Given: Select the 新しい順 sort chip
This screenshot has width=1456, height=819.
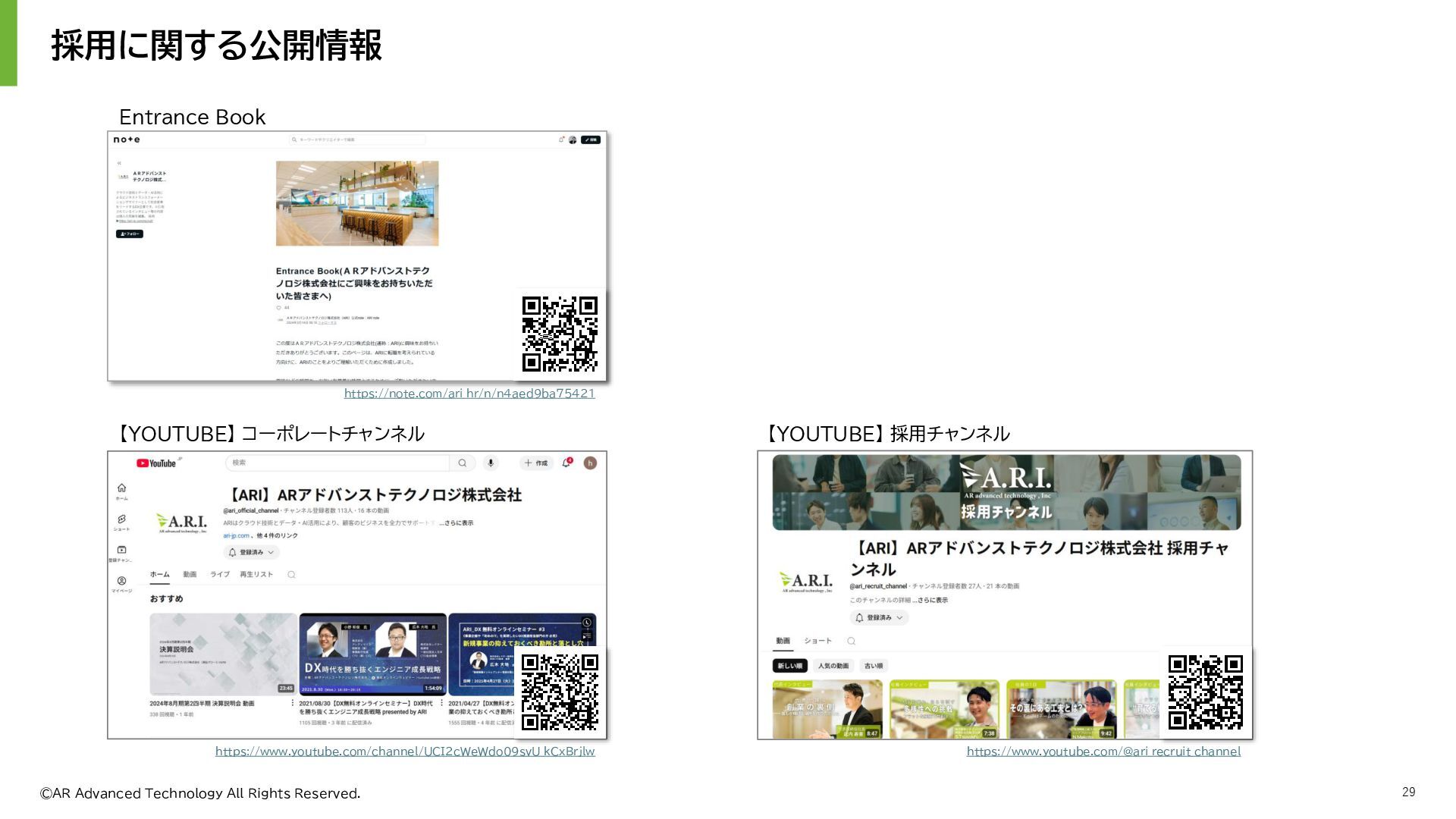Looking at the screenshot, I should (789, 666).
